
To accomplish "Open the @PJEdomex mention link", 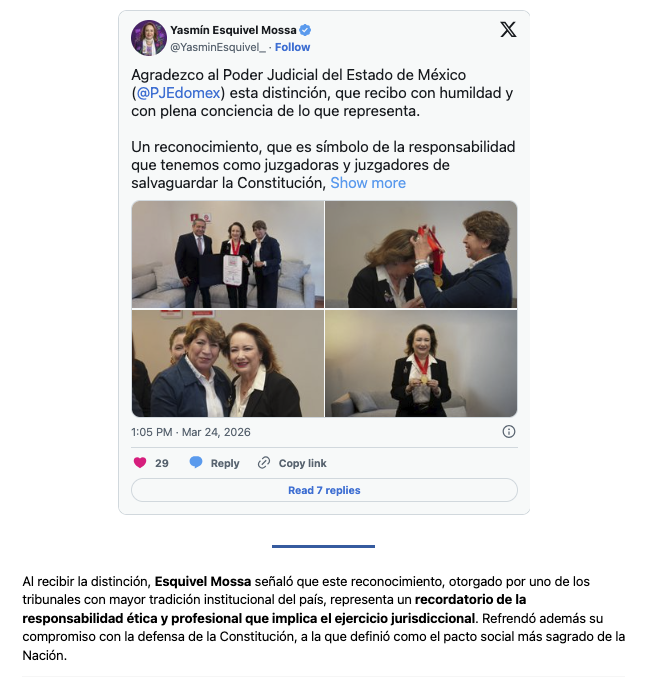I will pos(179,93).
